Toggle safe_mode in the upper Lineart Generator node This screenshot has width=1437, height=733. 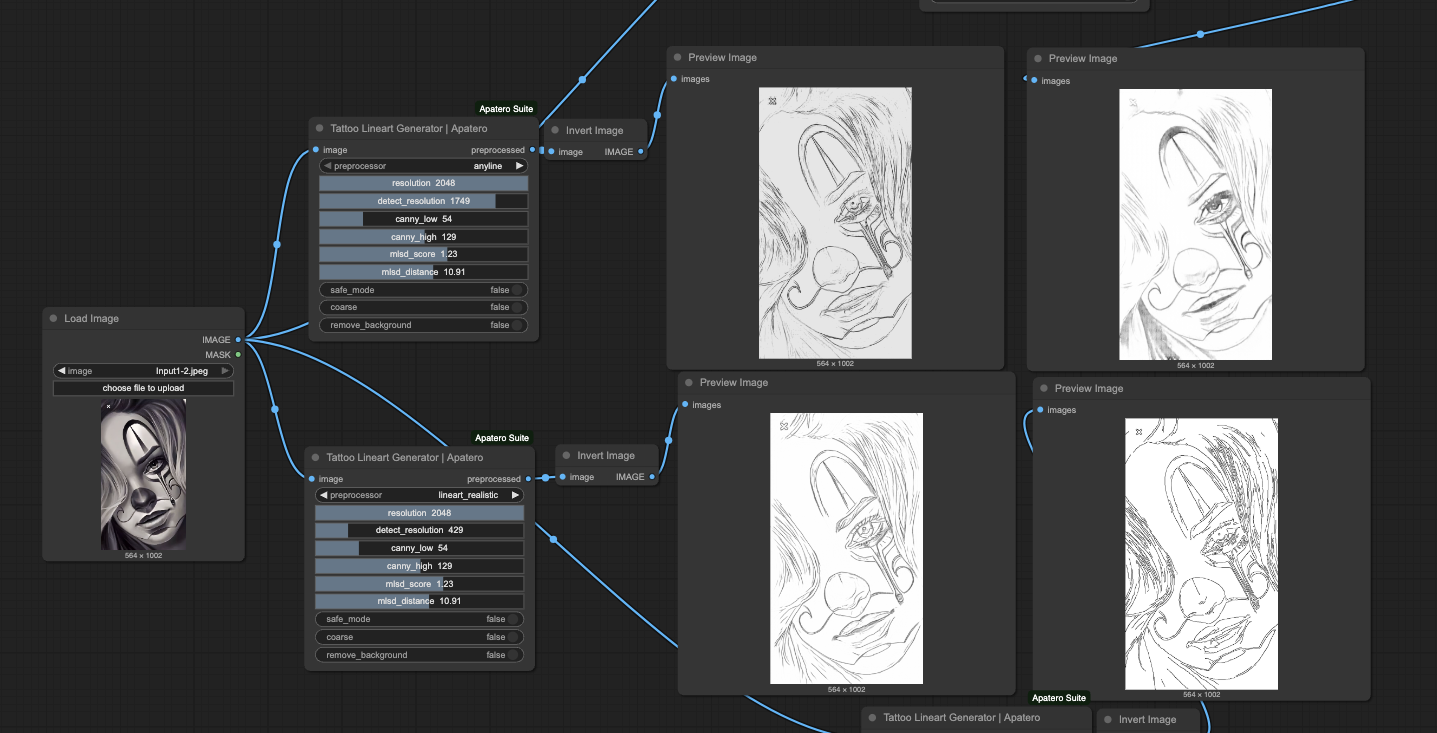pyautogui.click(x=516, y=290)
